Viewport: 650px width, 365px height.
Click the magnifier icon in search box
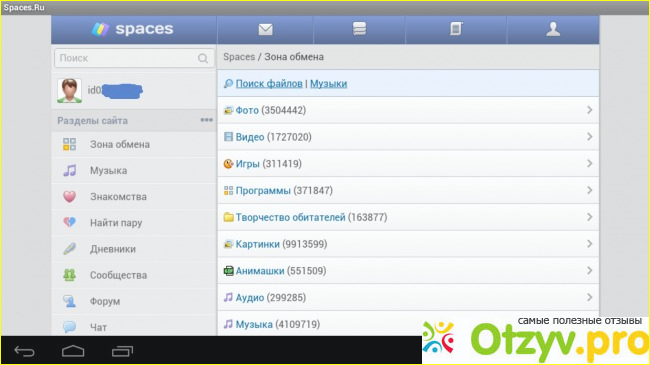pos(203,58)
